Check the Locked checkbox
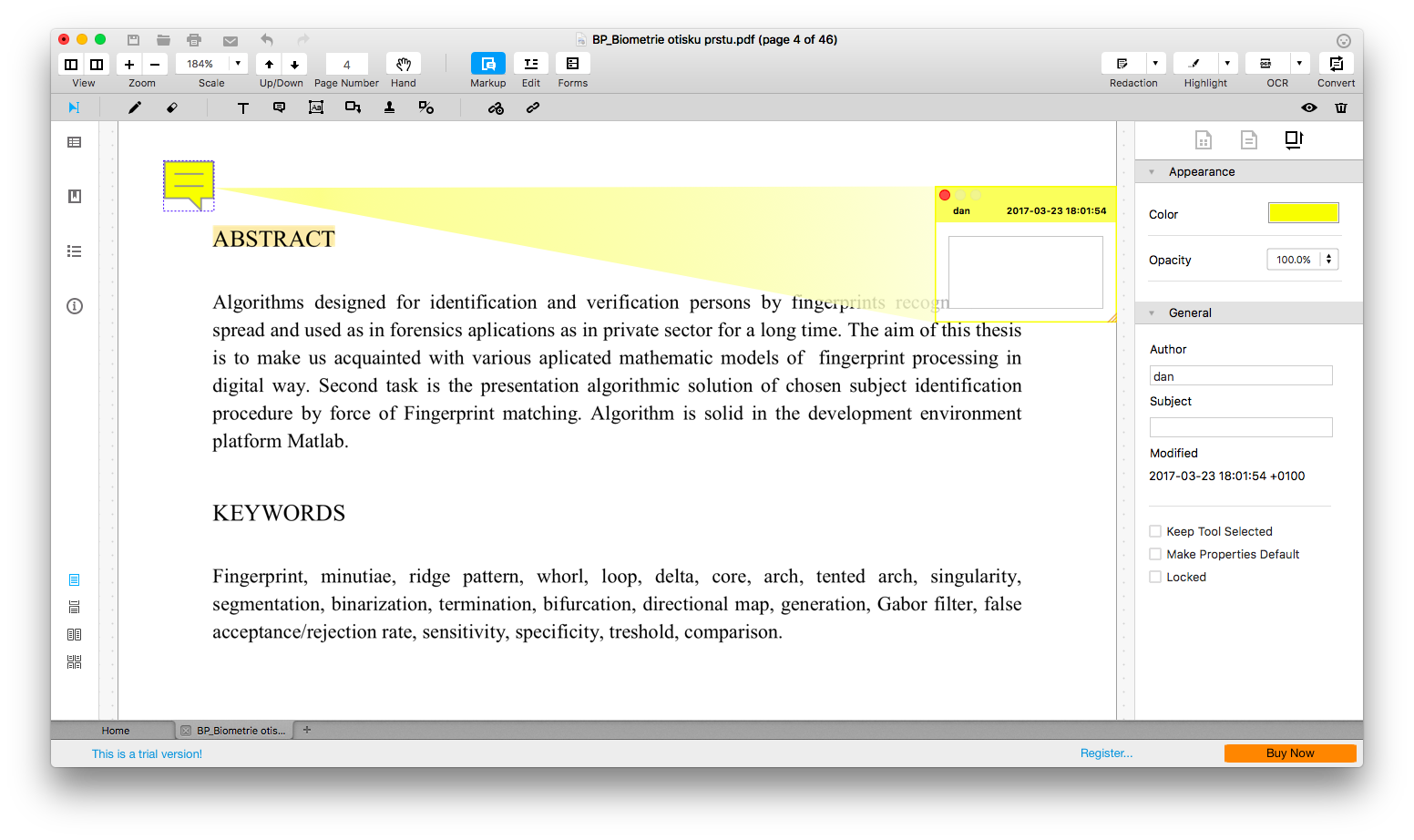 point(1155,577)
